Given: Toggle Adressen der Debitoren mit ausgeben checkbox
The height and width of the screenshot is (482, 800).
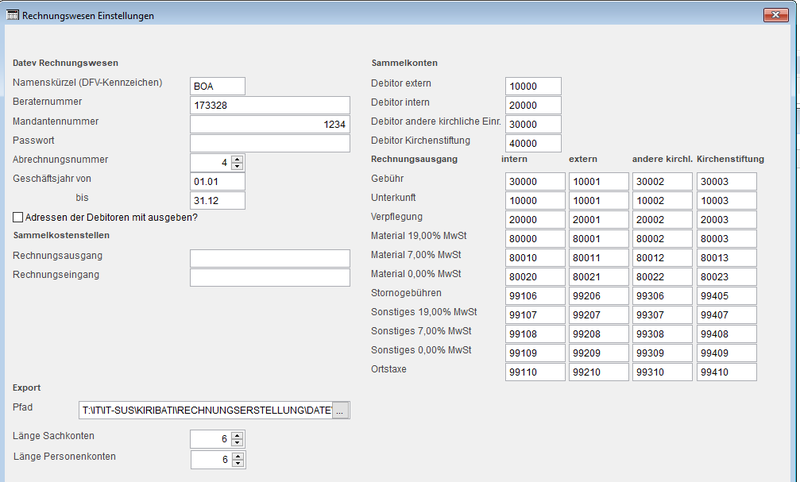Looking at the screenshot, I should 18,217.
